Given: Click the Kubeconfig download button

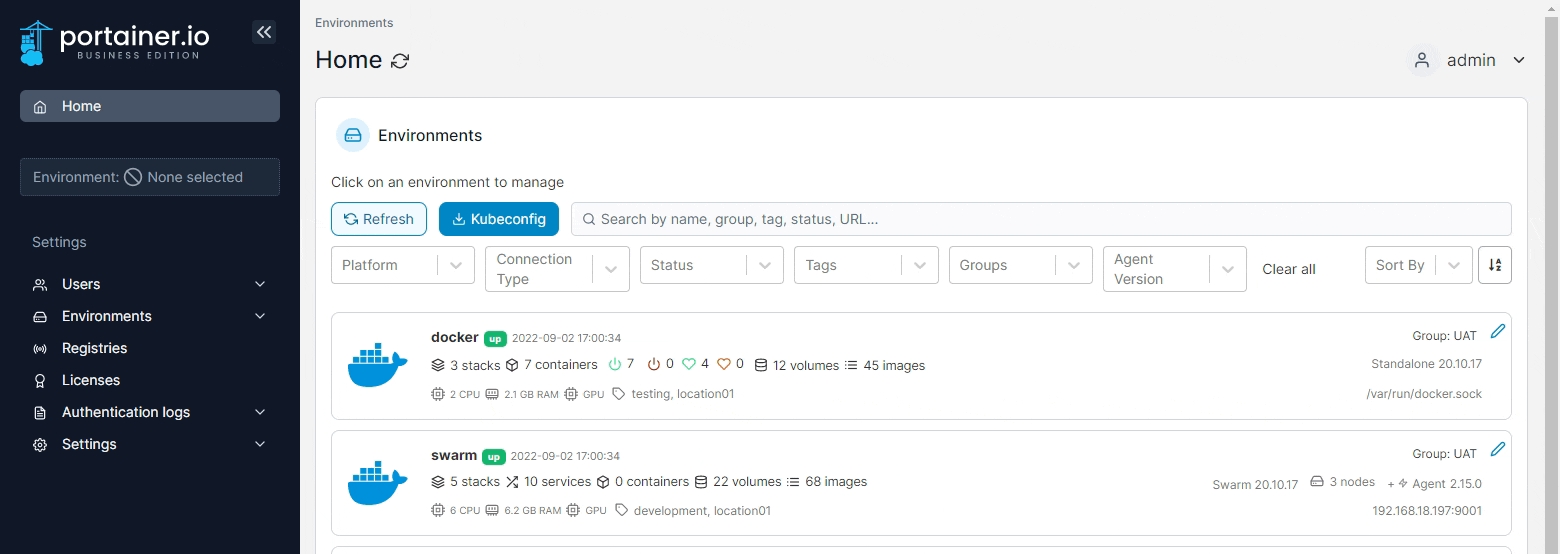Looking at the screenshot, I should point(498,219).
